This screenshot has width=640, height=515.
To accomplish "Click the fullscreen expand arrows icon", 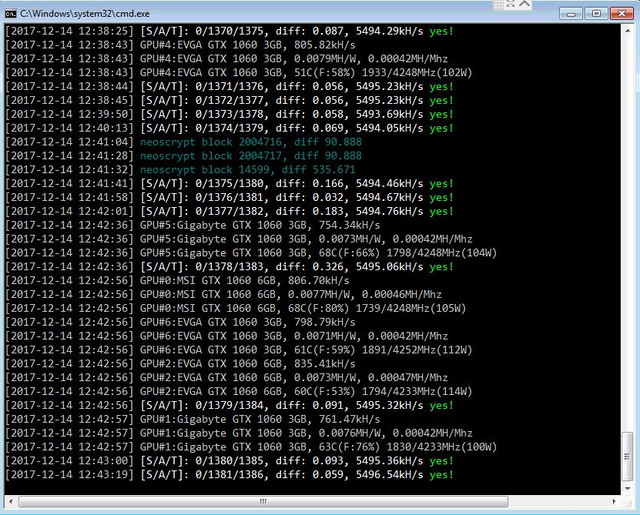I will tap(511, 4).
